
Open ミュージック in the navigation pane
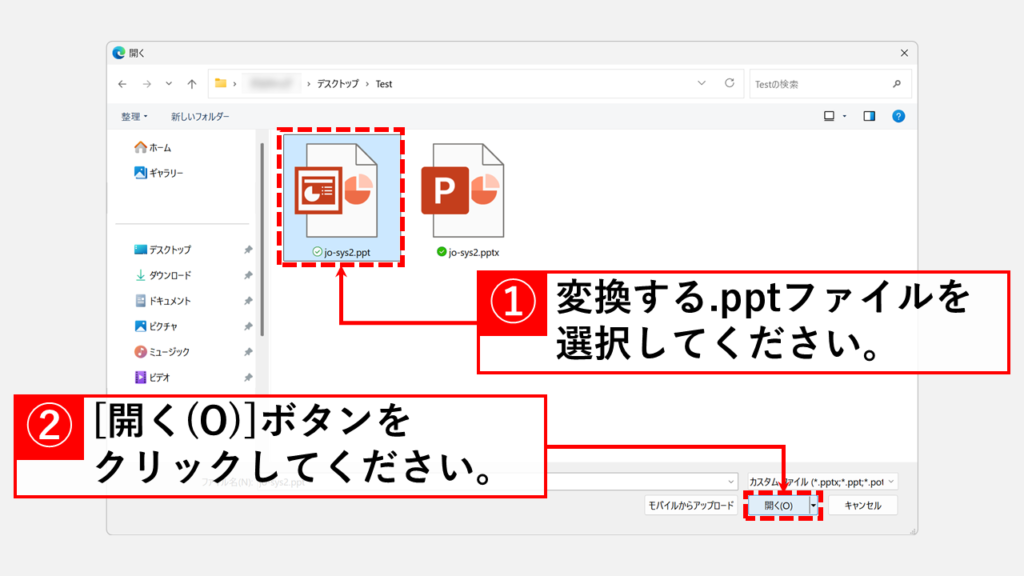[162, 351]
